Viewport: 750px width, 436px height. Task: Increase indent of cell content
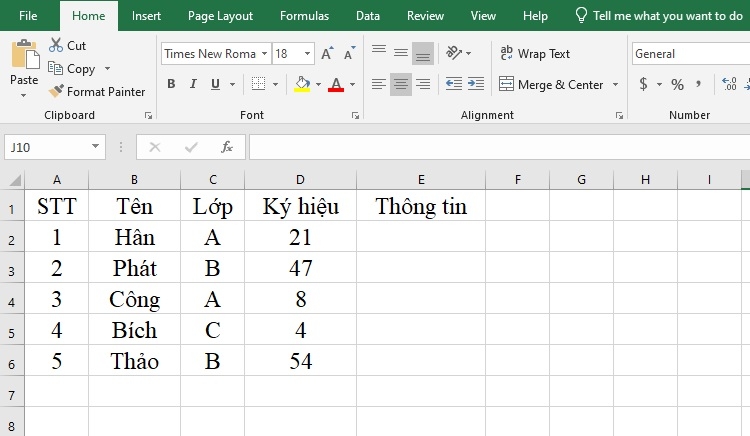(476, 84)
